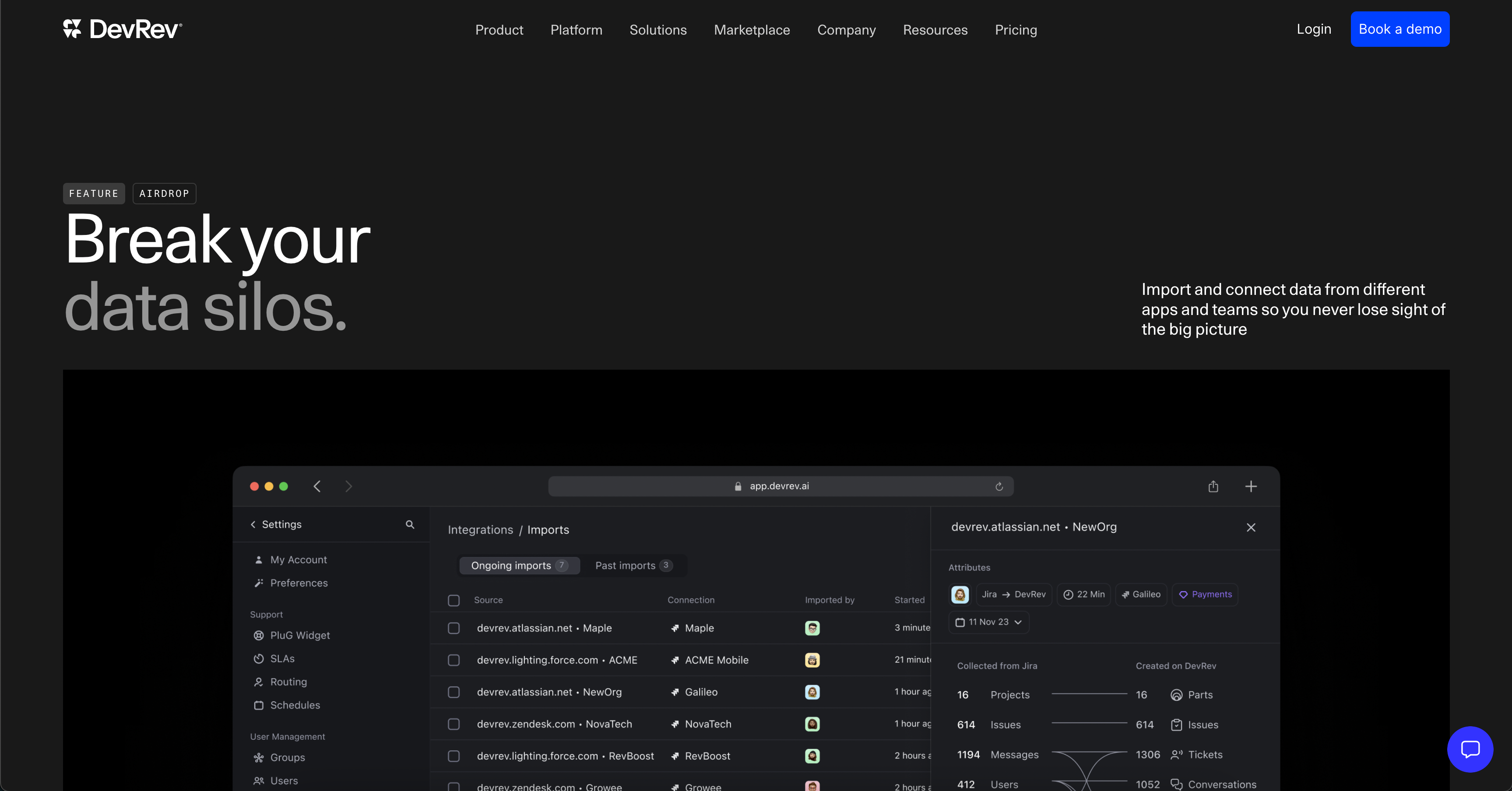Click the lock icon in address bar
Image resolution: width=1512 pixels, height=791 pixels.
(738, 486)
